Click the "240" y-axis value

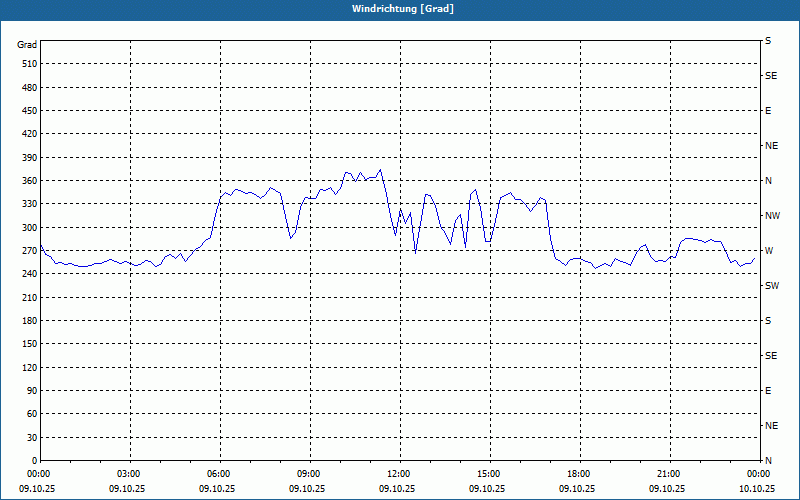pyautogui.click(x=30, y=274)
